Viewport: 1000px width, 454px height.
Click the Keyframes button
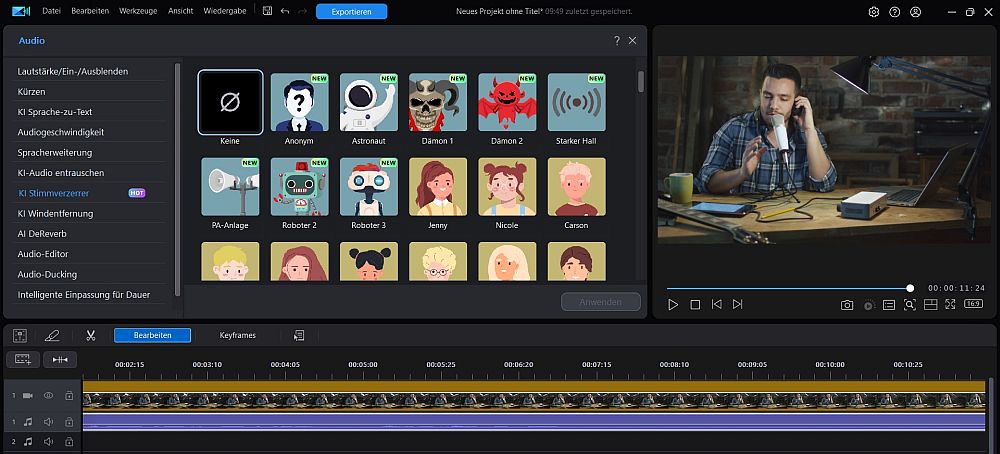click(238, 335)
